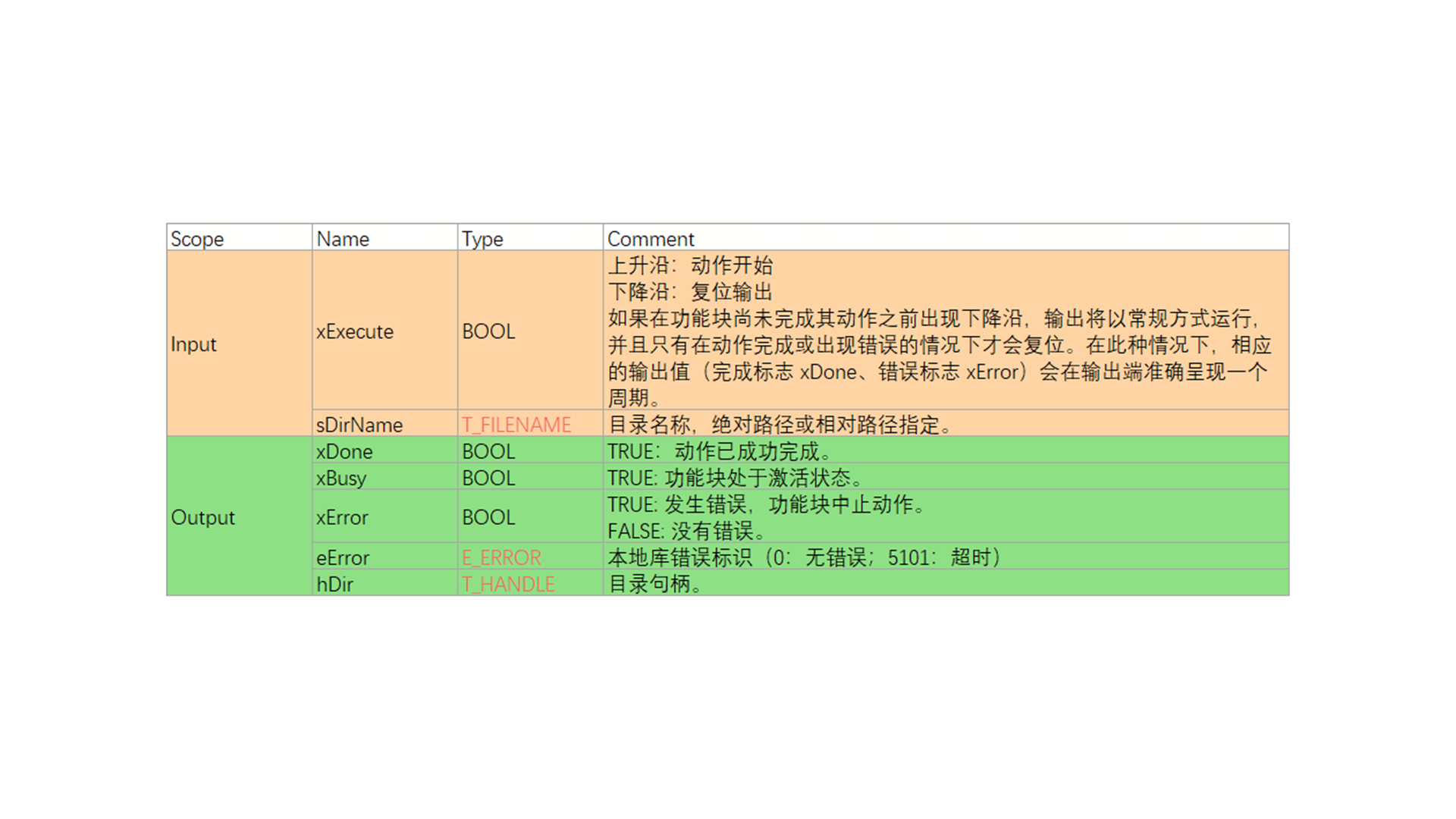This screenshot has width=1456, height=819.
Task: Click the sDirName comment cell
Action: click(781, 425)
